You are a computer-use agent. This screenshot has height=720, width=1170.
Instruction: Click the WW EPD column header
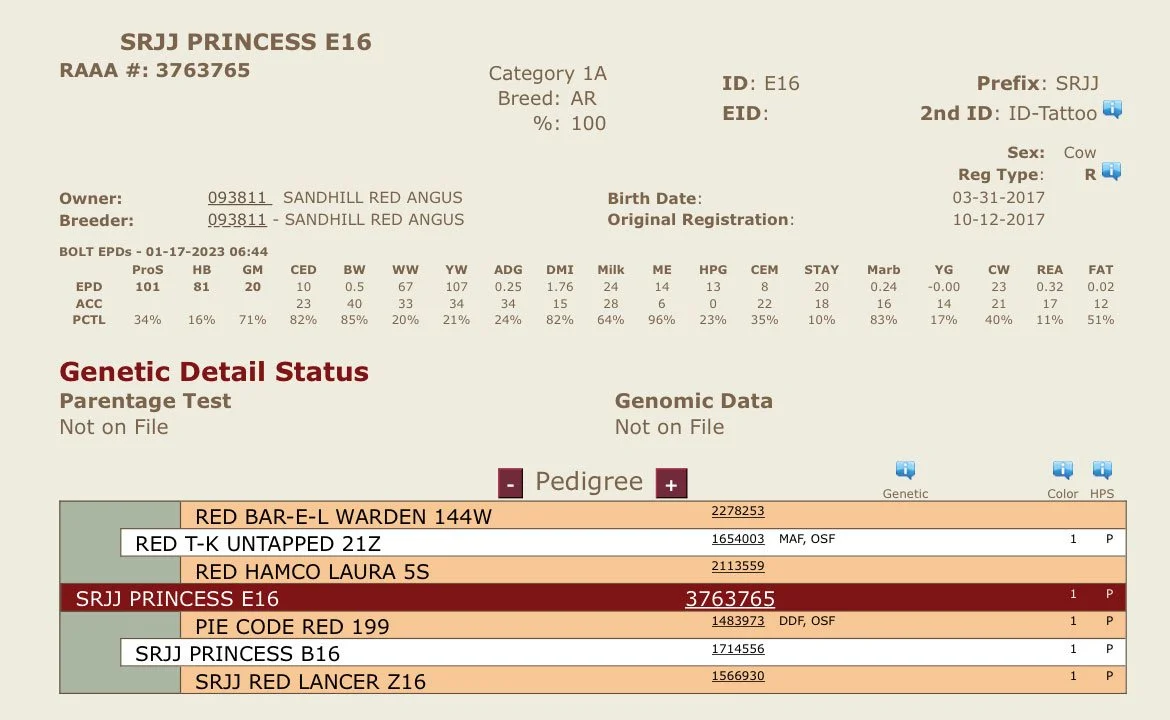(405, 269)
